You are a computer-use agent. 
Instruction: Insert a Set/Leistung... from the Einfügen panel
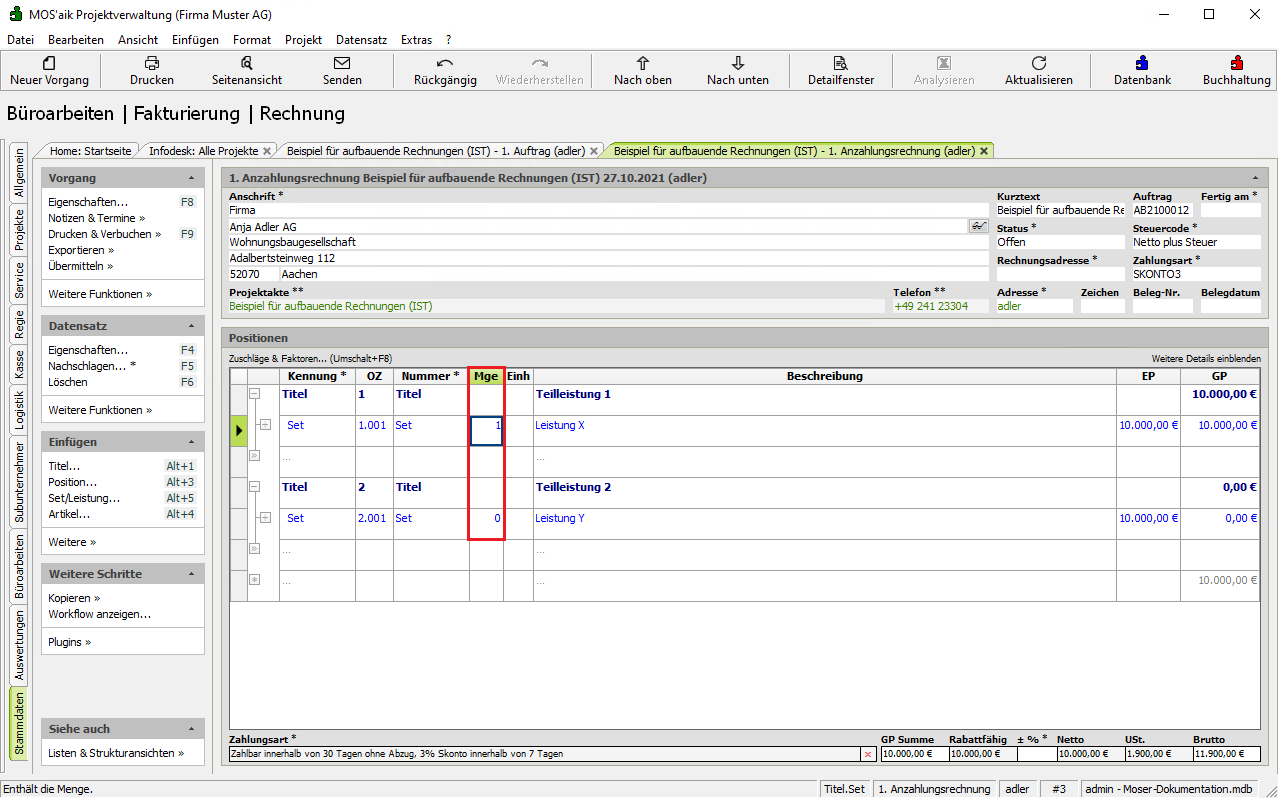point(84,498)
